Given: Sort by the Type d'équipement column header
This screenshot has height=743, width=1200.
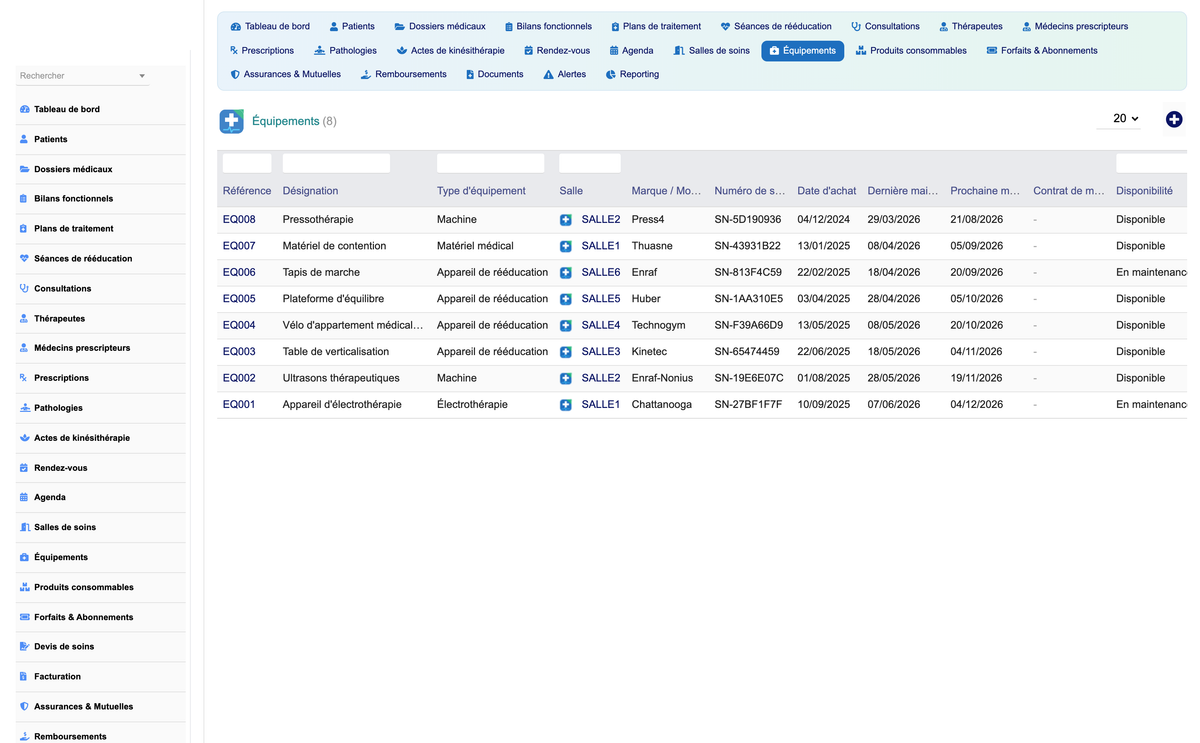Looking at the screenshot, I should 481,191.
